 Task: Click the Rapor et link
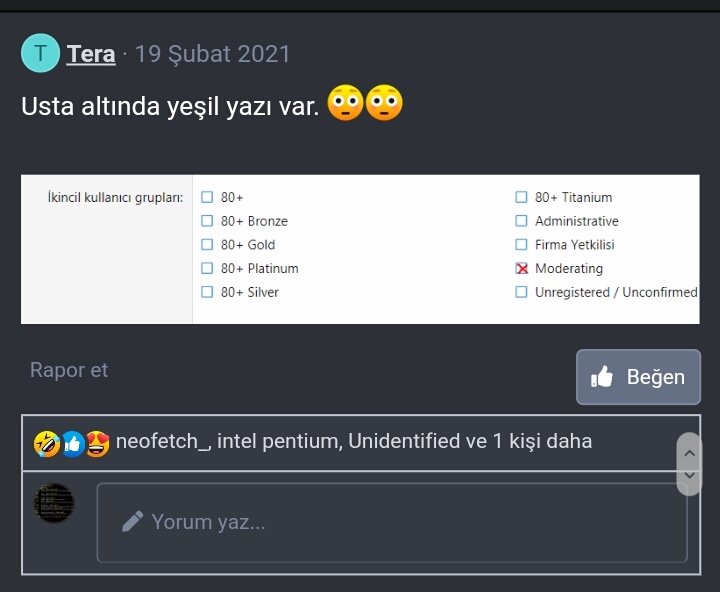point(69,370)
